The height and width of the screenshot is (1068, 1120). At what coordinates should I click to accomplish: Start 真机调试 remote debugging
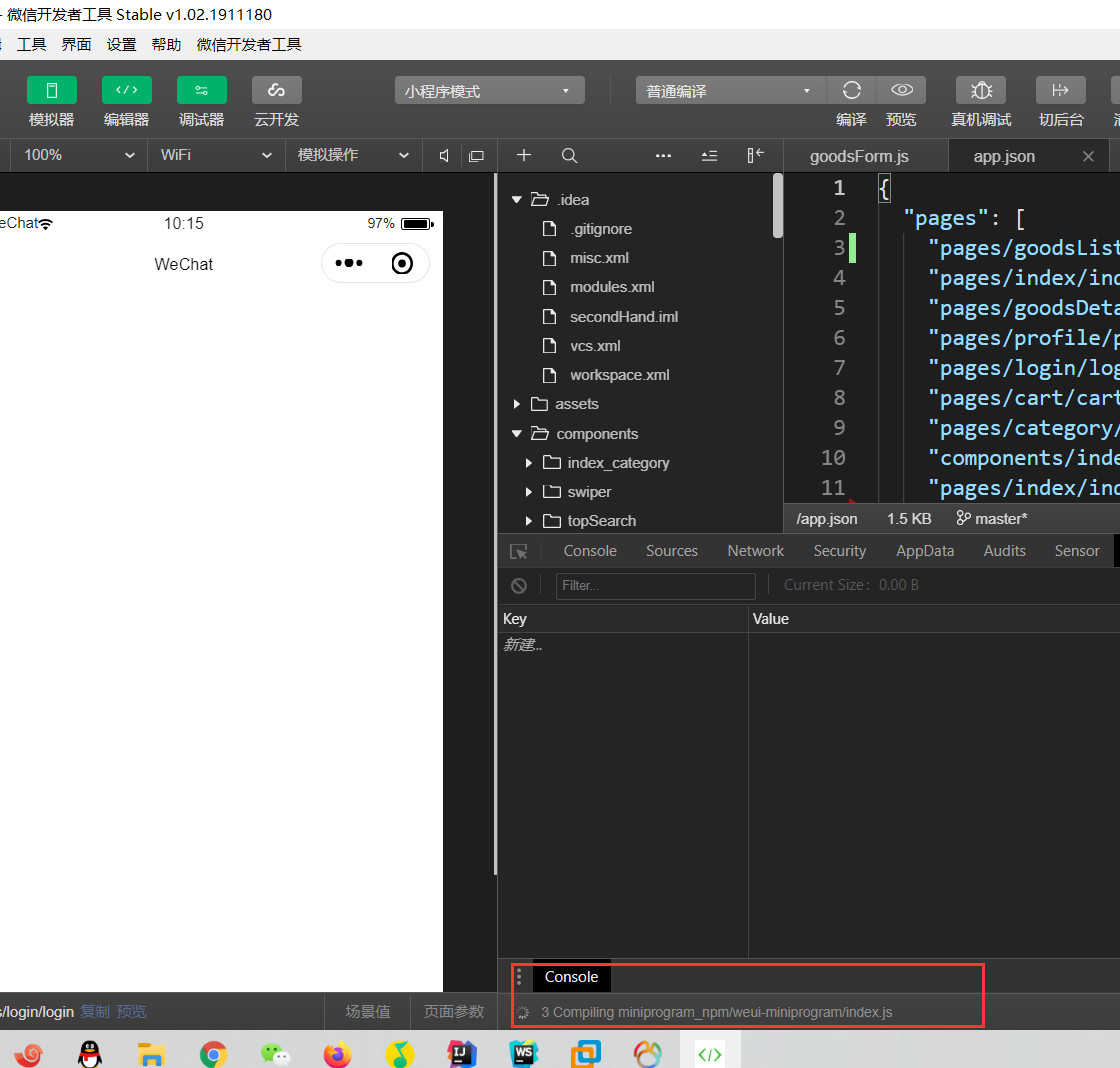pos(981,90)
